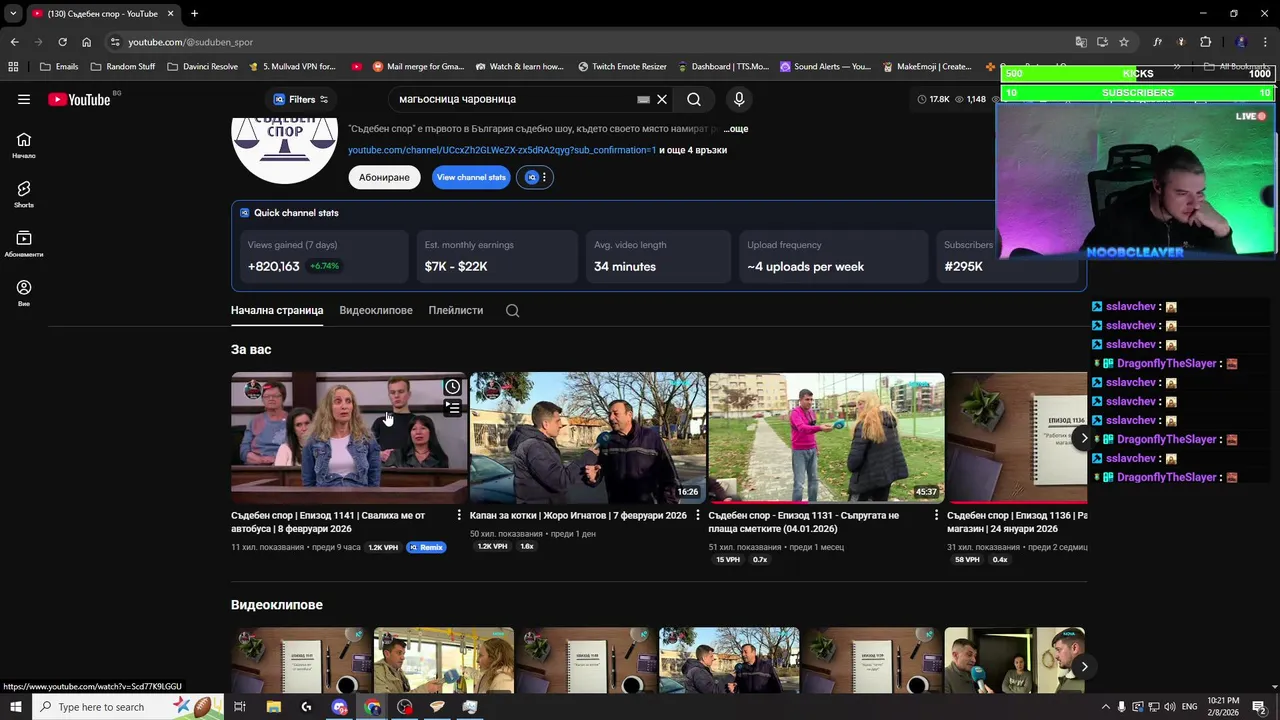1280x720 pixels.
Task: Play the Епизод 1131 thumbnail
Action: (826, 437)
